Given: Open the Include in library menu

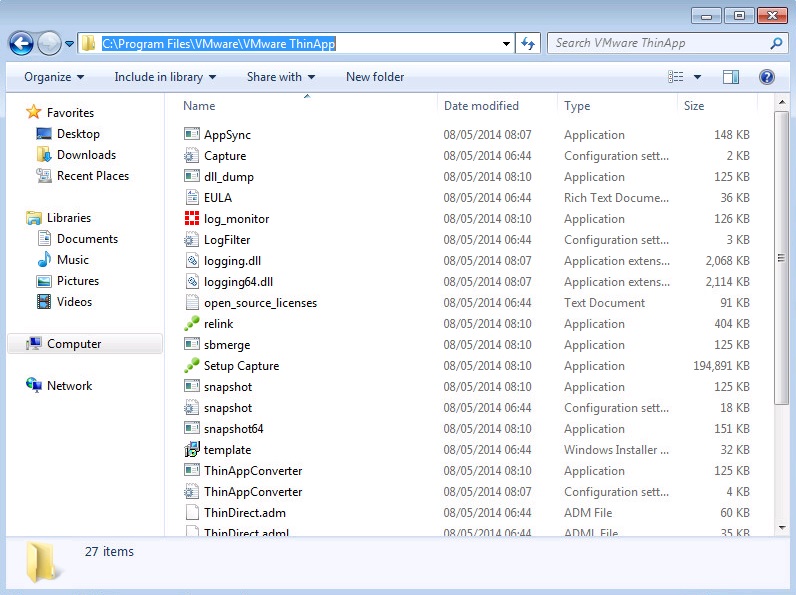Looking at the screenshot, I should pyautogui.click(x=165, y=77).
